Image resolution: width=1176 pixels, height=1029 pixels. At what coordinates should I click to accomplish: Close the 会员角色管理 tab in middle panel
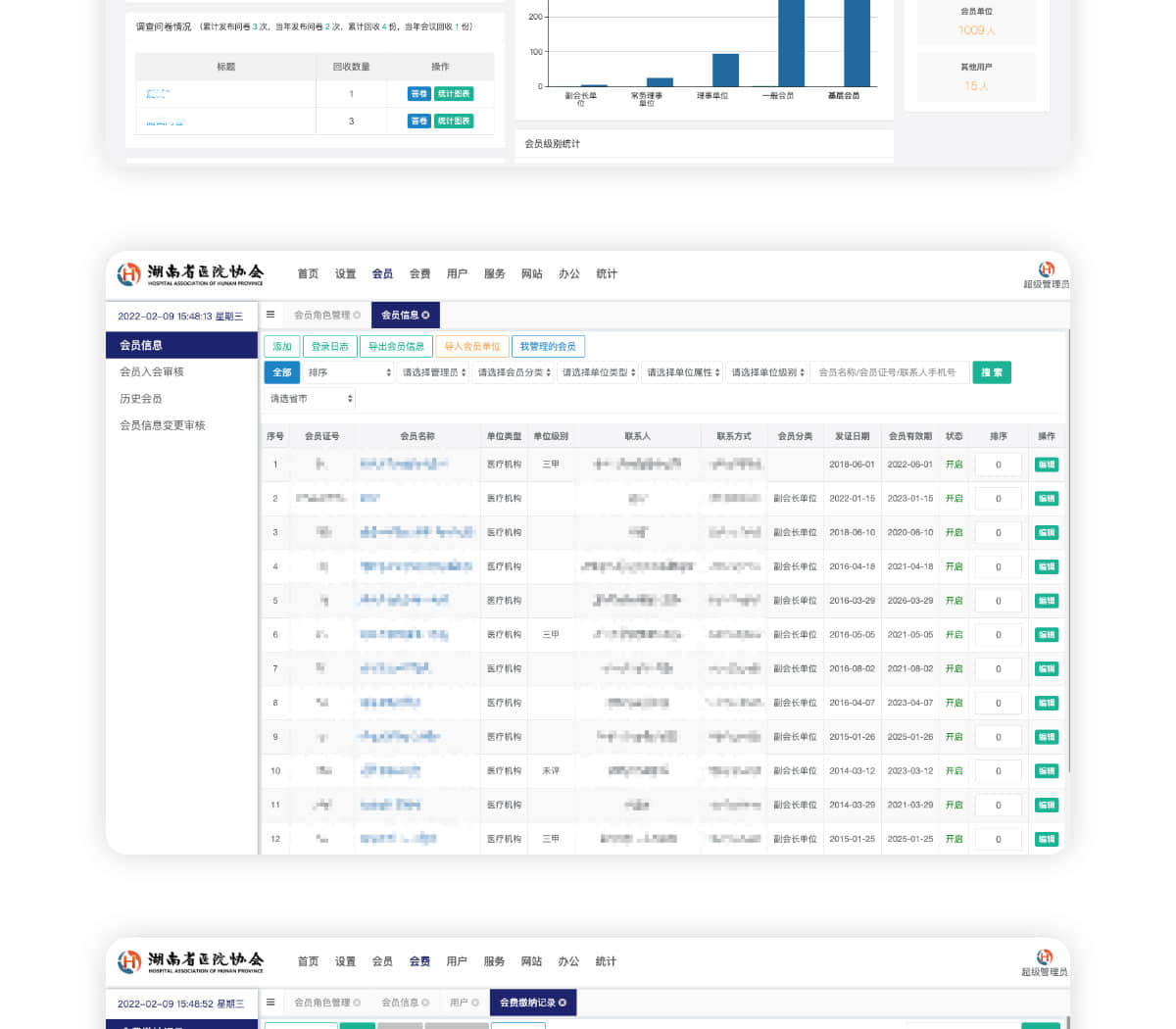click(357, 316)
